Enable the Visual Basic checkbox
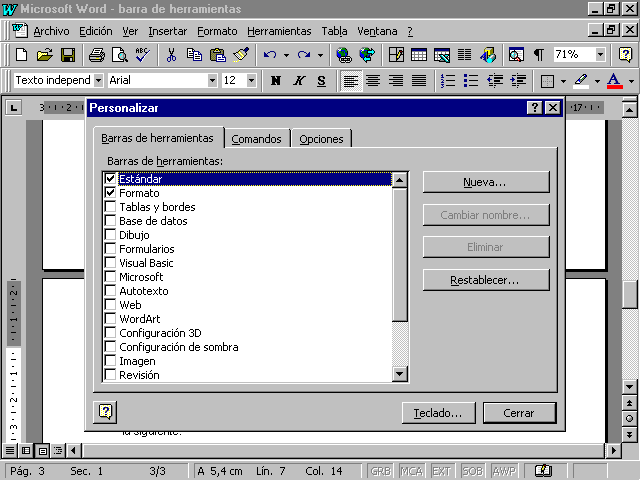Screen dimensions: 640x480 tap(110, 262)
